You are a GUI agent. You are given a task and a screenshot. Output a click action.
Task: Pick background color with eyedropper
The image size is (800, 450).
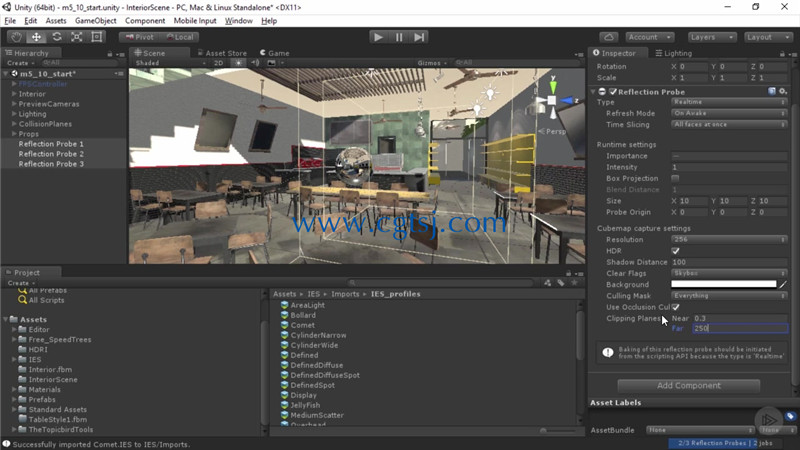783,284
